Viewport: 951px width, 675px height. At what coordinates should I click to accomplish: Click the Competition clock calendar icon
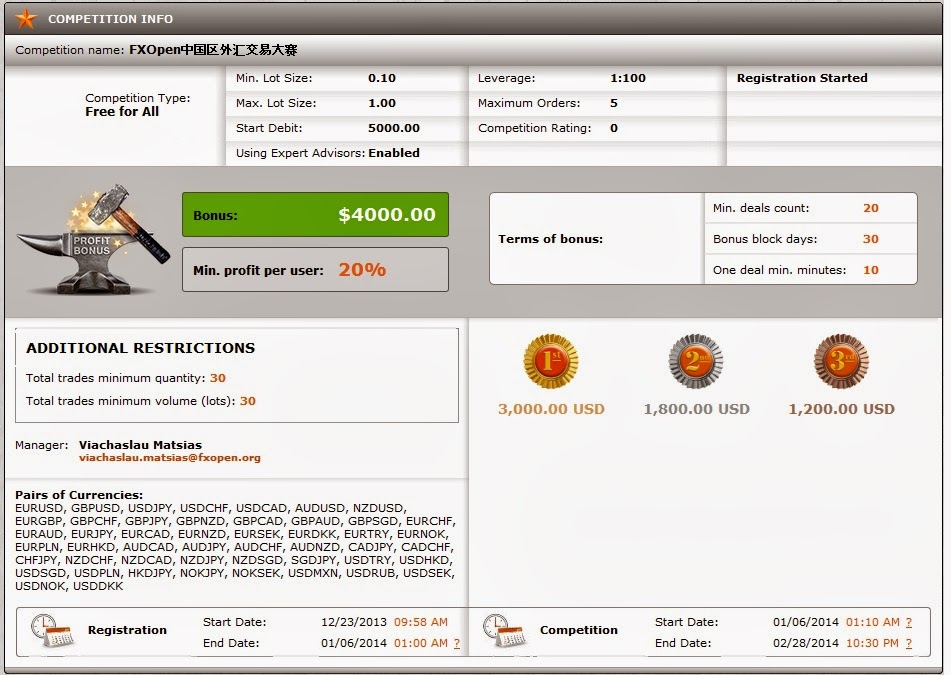(505, 631)
